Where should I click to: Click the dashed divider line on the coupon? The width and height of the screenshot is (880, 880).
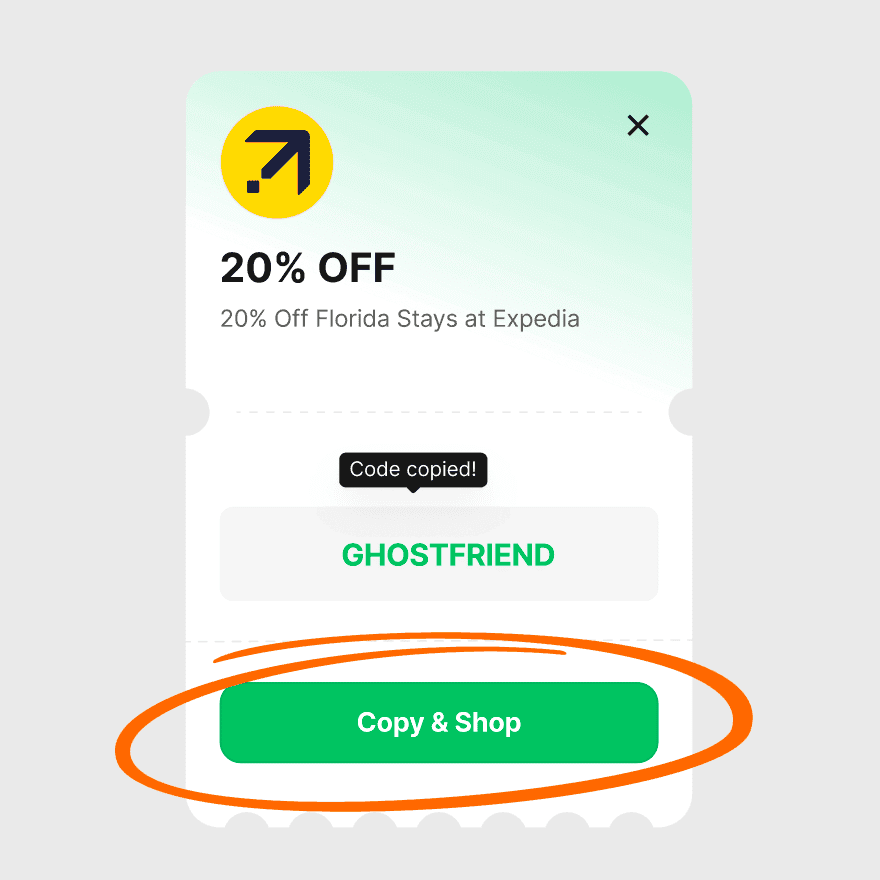click(439, 412)
